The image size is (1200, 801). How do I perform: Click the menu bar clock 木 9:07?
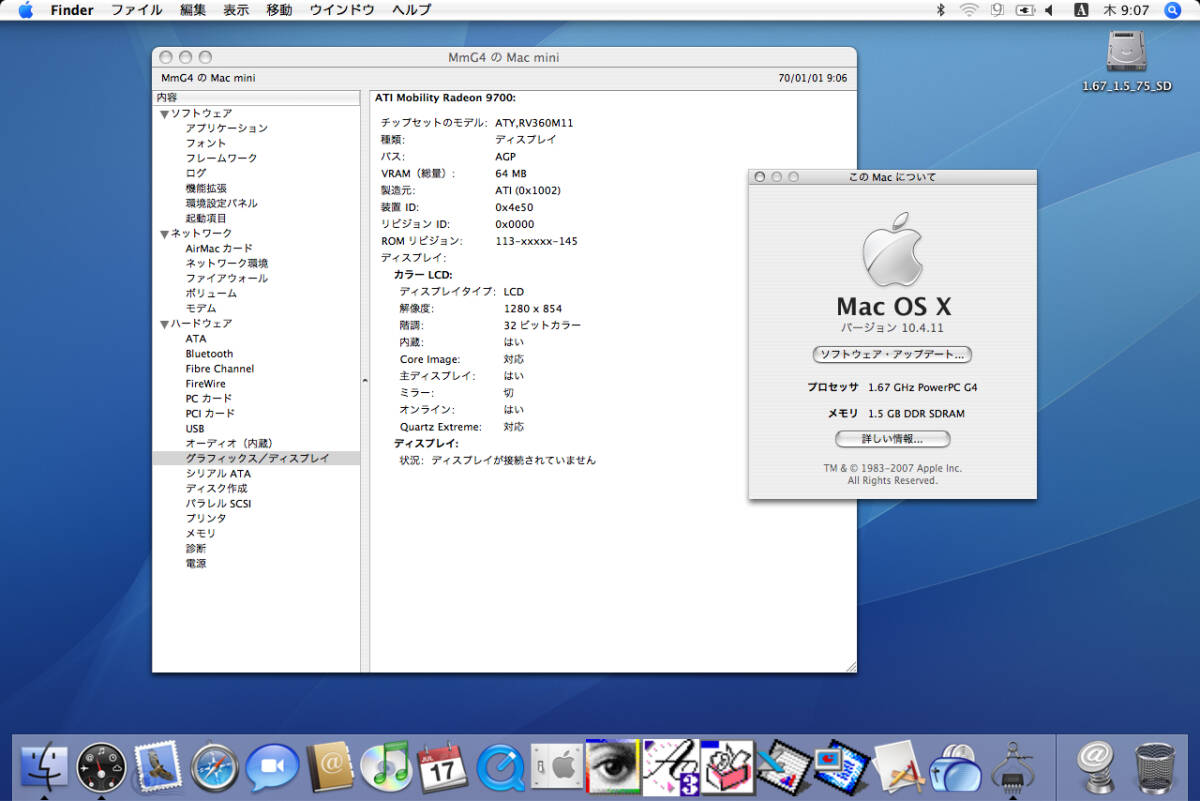(1124, 10)
